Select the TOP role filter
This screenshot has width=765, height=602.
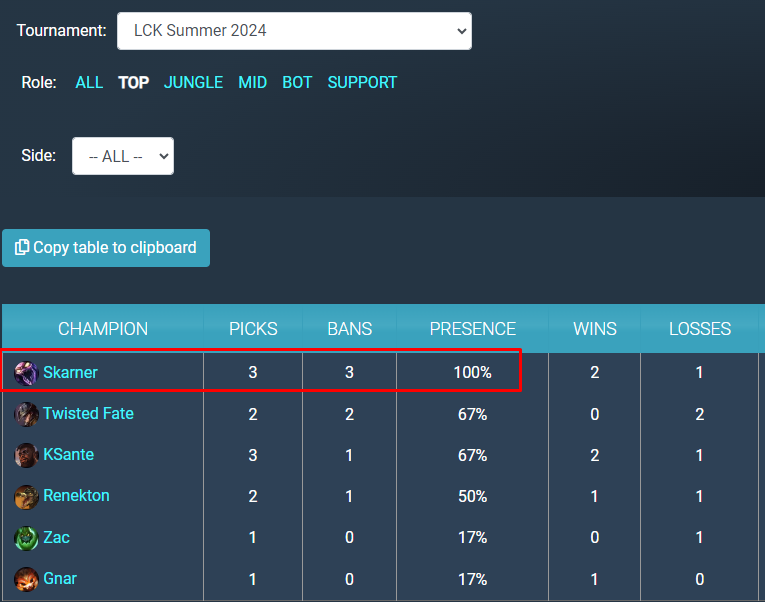pos(133,83)
